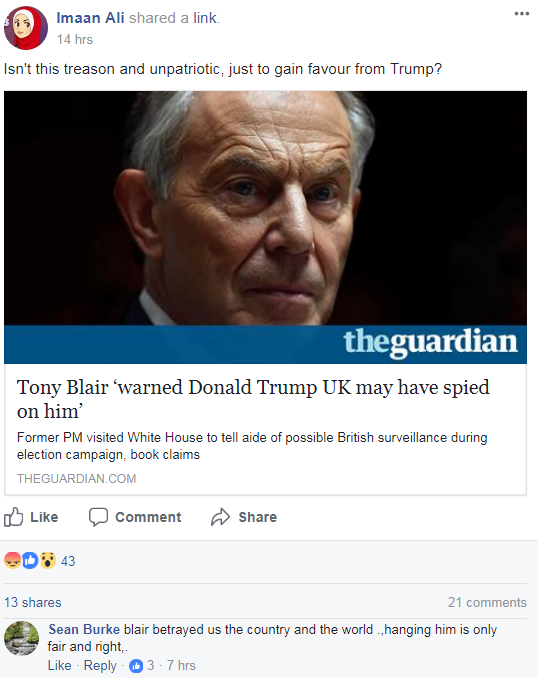Reply to Sean Burke's comment

pyautogui.click(x=100, y=665)
